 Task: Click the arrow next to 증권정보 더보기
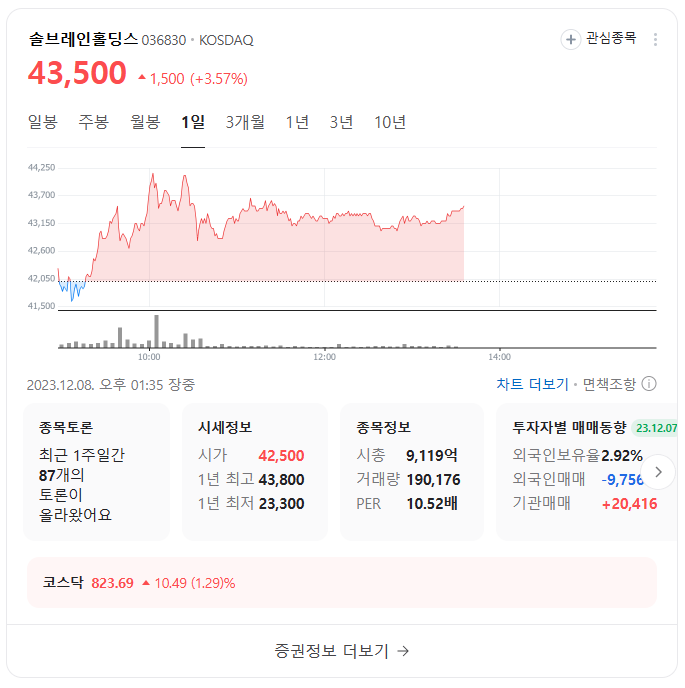click(x=403, y=651)
